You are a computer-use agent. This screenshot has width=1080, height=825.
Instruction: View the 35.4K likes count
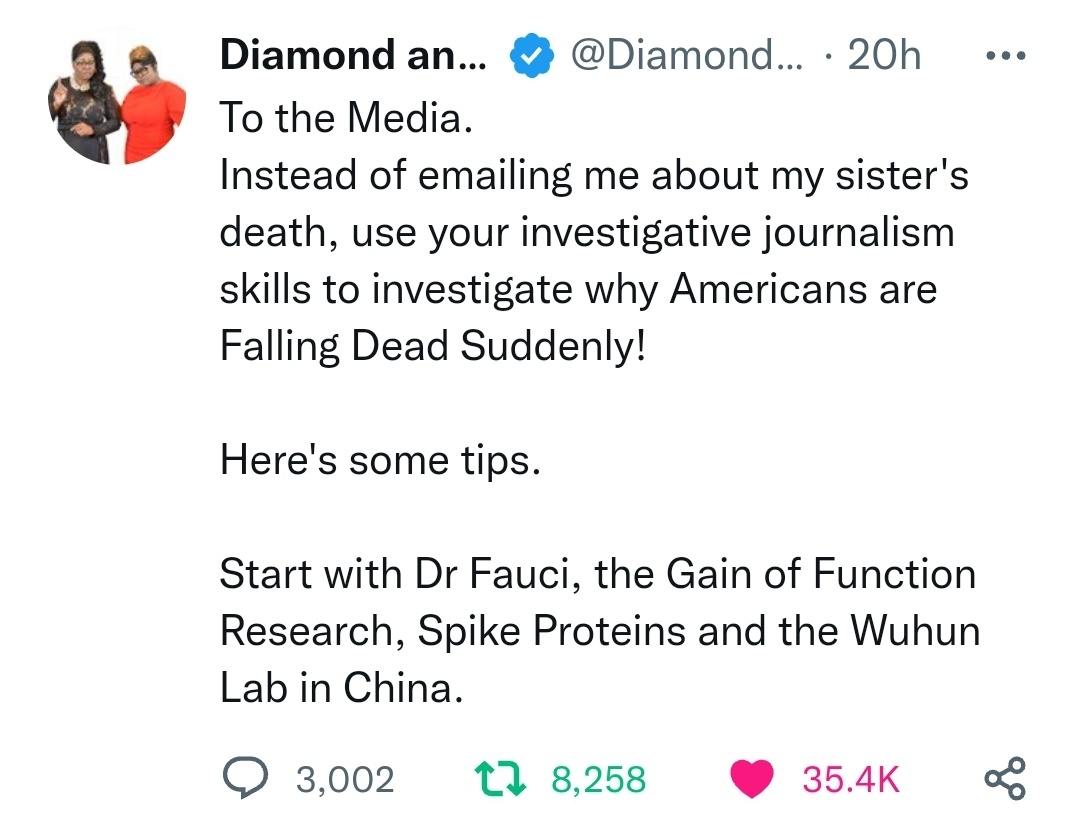[851, 780]
